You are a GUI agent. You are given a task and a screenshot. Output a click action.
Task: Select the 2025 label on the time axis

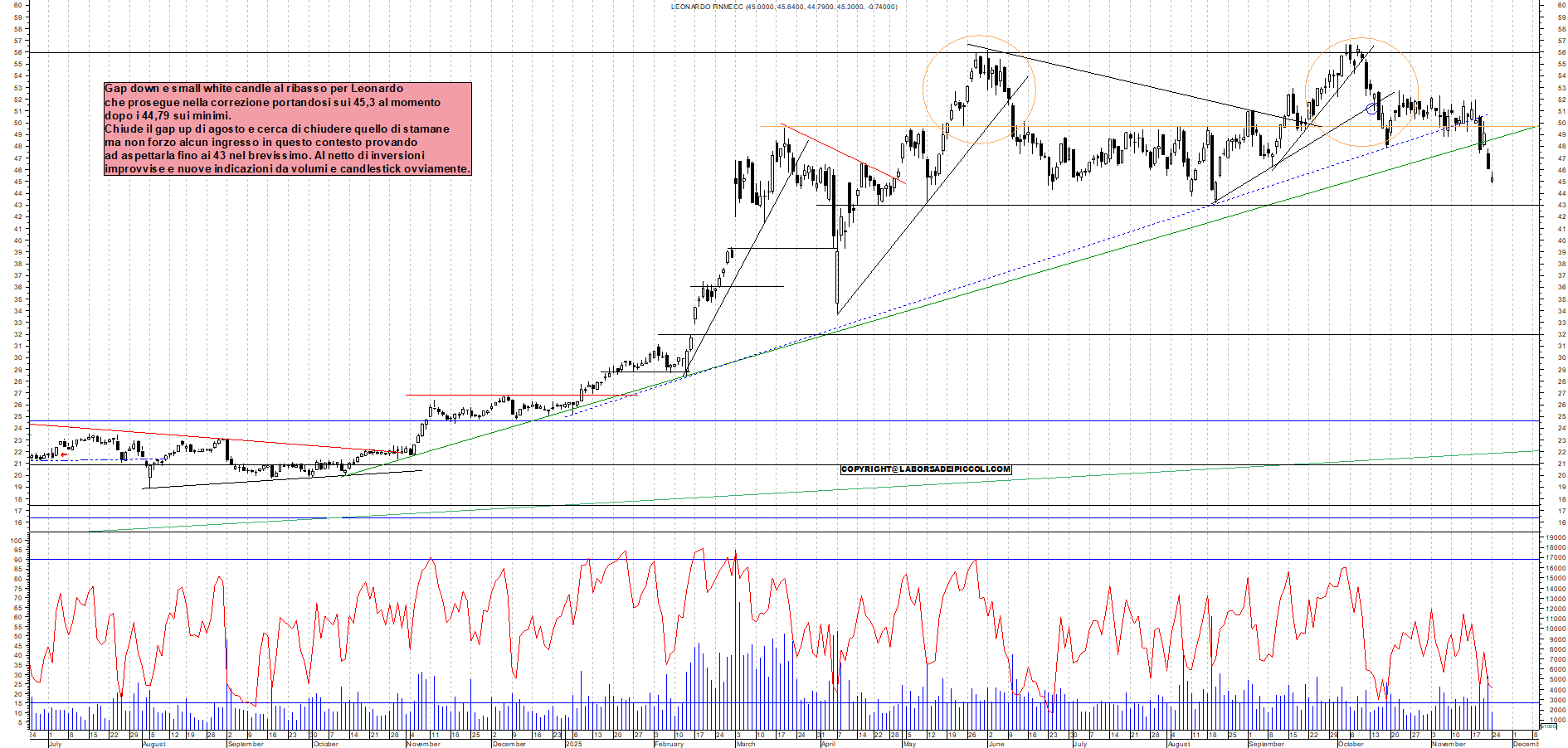572,745
